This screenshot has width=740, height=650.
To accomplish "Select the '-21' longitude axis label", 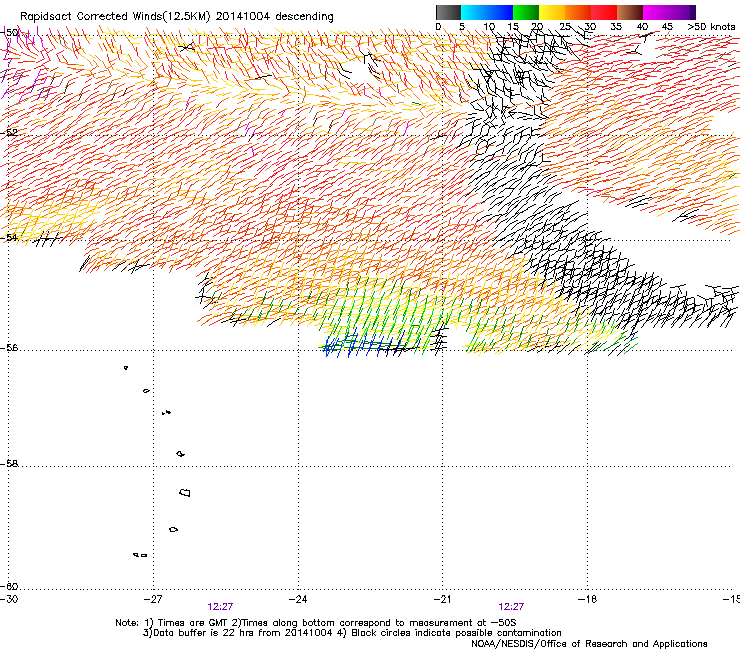I will 443,599.
